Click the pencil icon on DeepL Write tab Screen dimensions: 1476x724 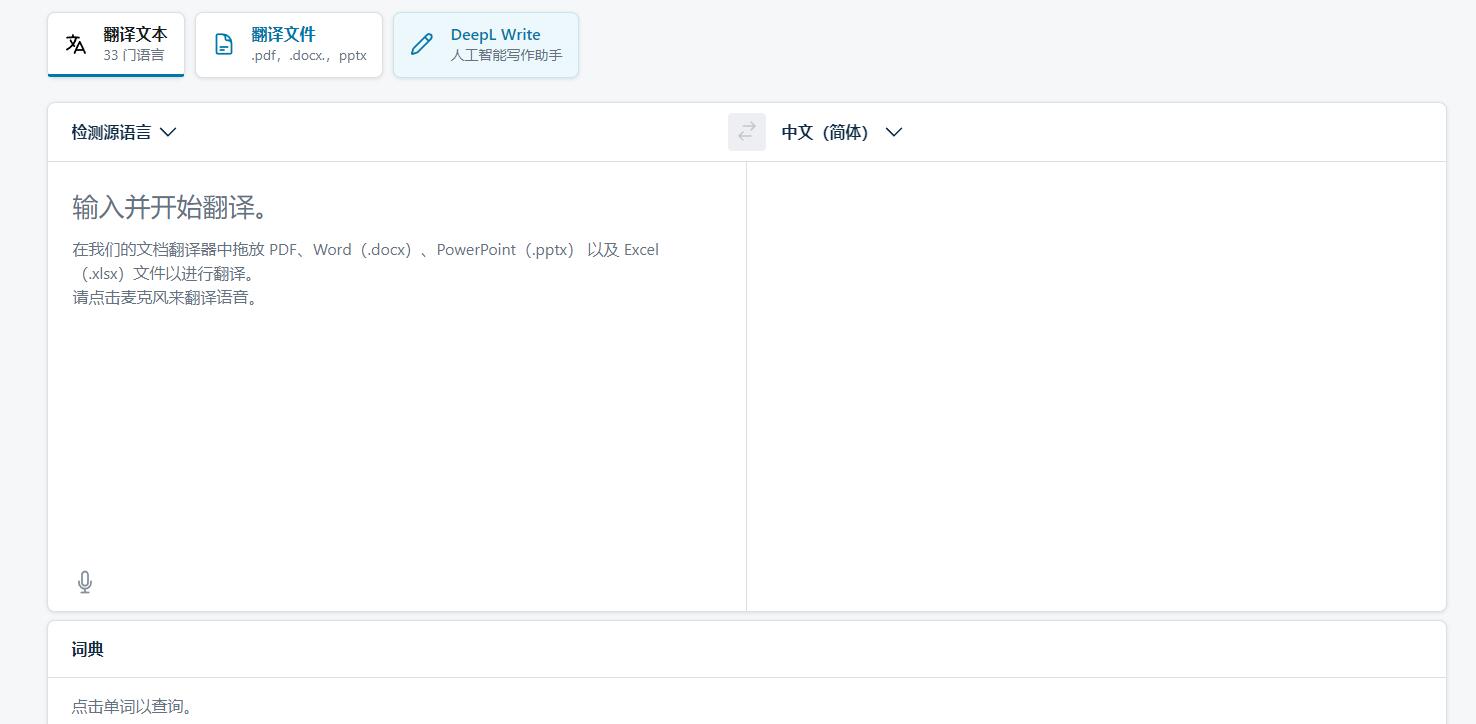click(420, 44)
